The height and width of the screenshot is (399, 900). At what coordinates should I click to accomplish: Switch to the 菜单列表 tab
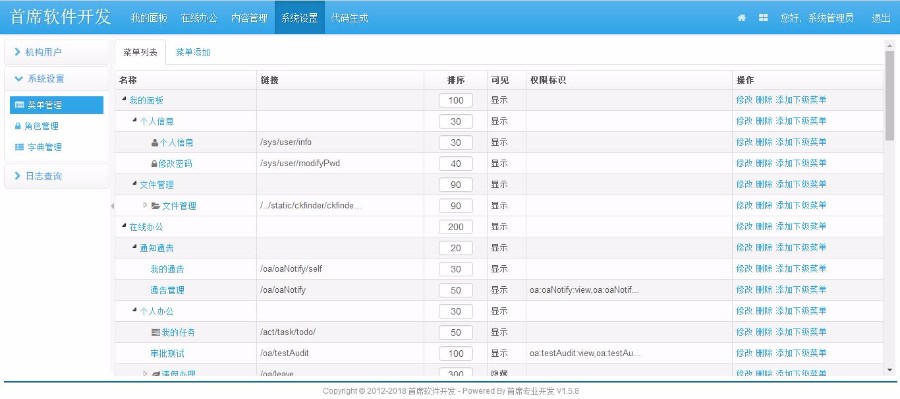[x=140, y=52]
